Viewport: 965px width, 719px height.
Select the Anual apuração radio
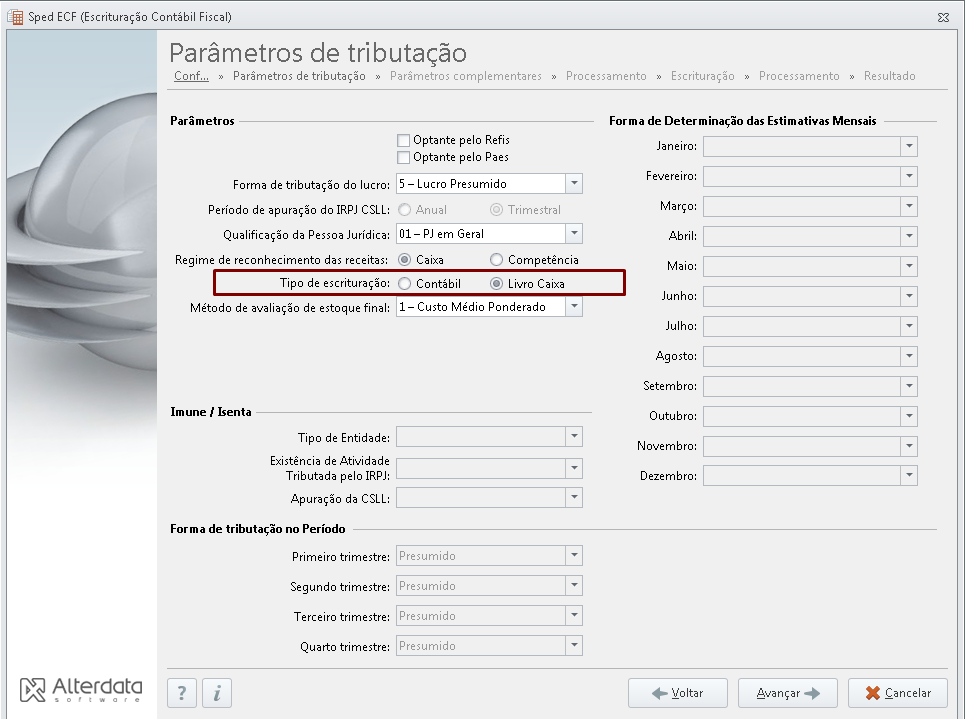coord(404,210)
